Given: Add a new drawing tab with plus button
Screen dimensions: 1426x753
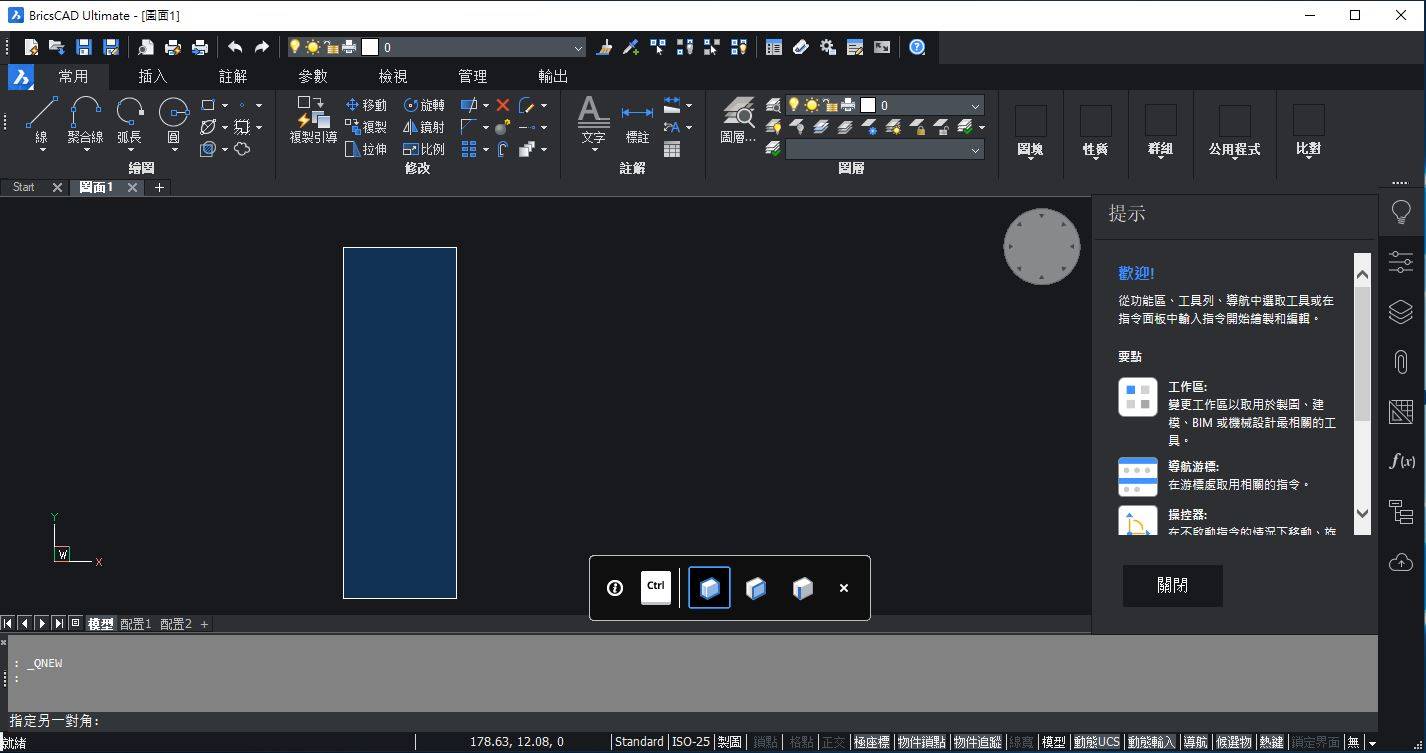Looking at the screenshot, I should 159,187.
